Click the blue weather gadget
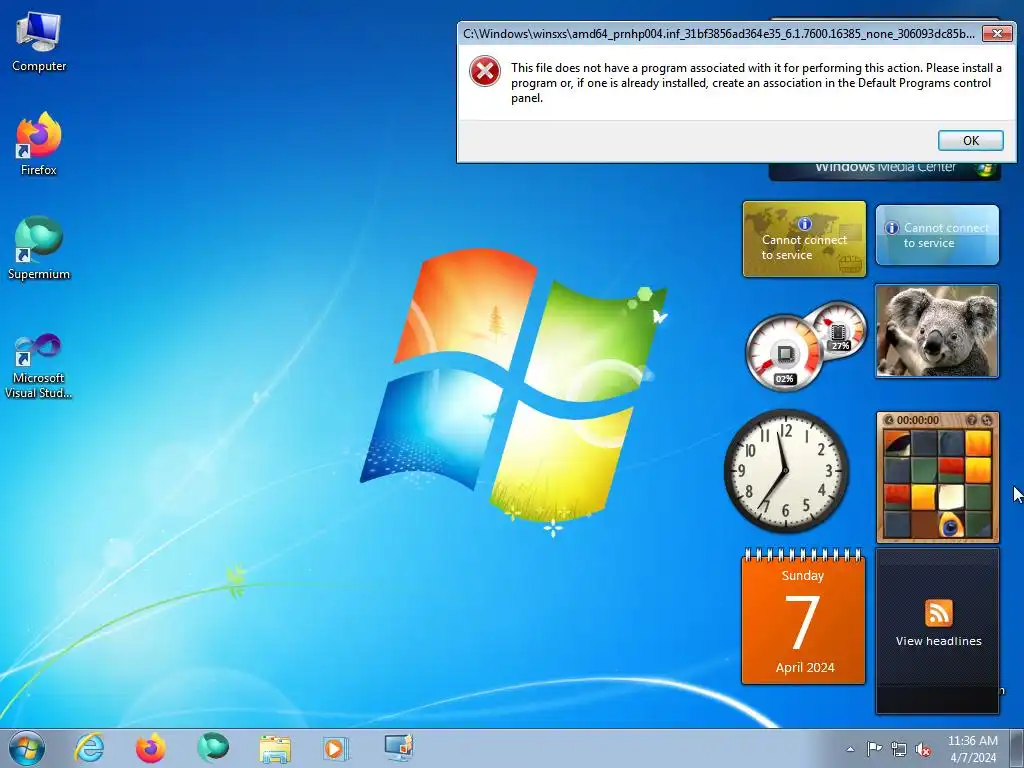1024x768 pixels. pos(937,235)
